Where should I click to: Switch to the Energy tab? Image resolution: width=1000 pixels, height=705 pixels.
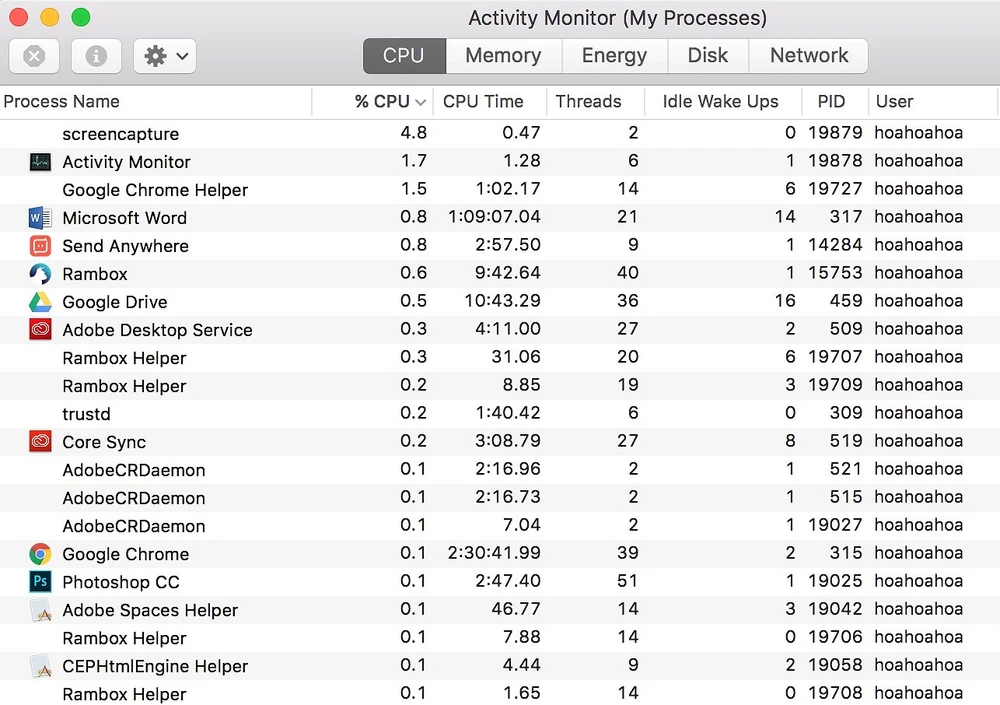tap(614, 56)
